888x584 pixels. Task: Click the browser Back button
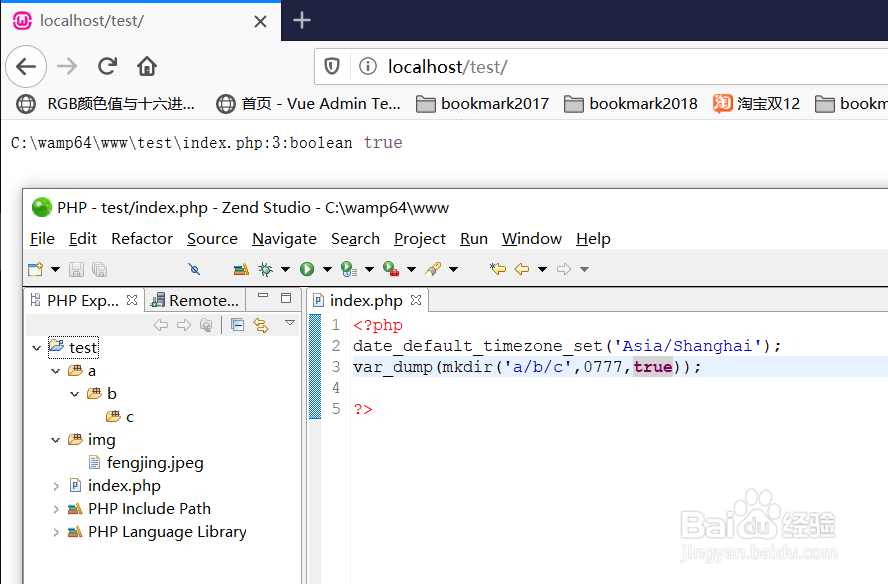click(26, 66)
